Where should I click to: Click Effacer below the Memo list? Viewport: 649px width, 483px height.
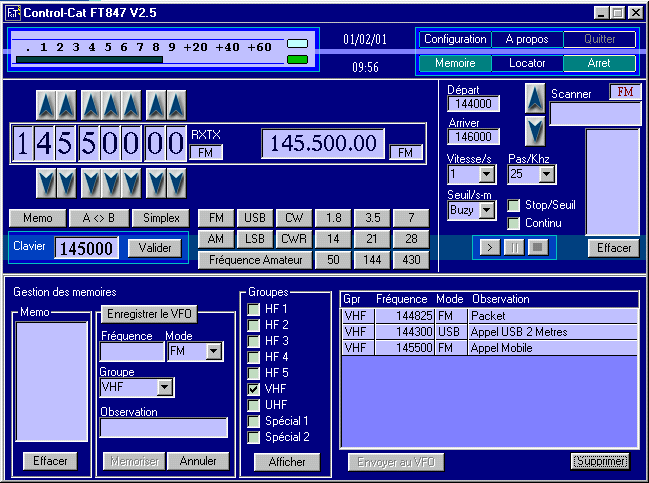(x=50, y=461)
